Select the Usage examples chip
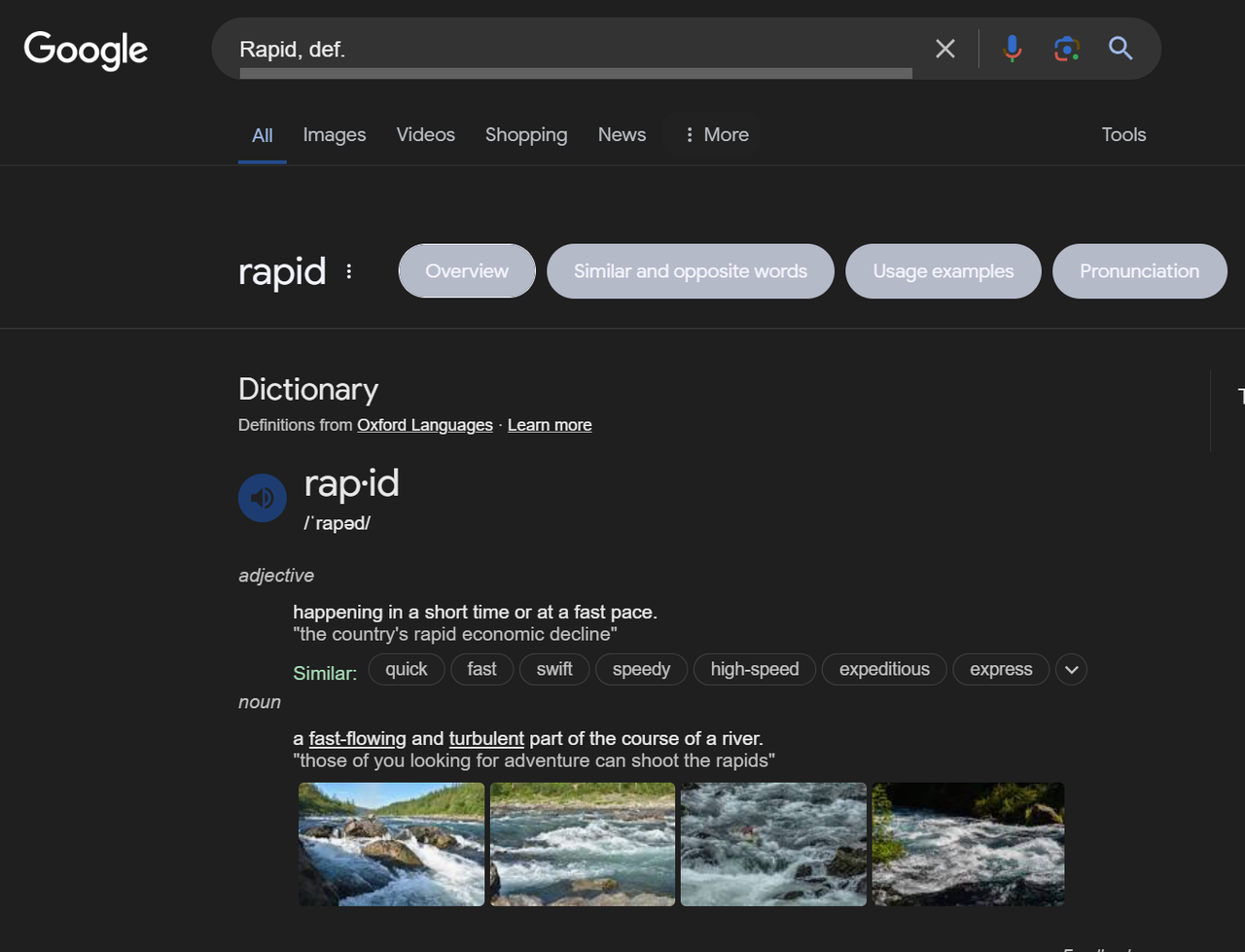This screenshot has width=1245, height=952. 943,271
